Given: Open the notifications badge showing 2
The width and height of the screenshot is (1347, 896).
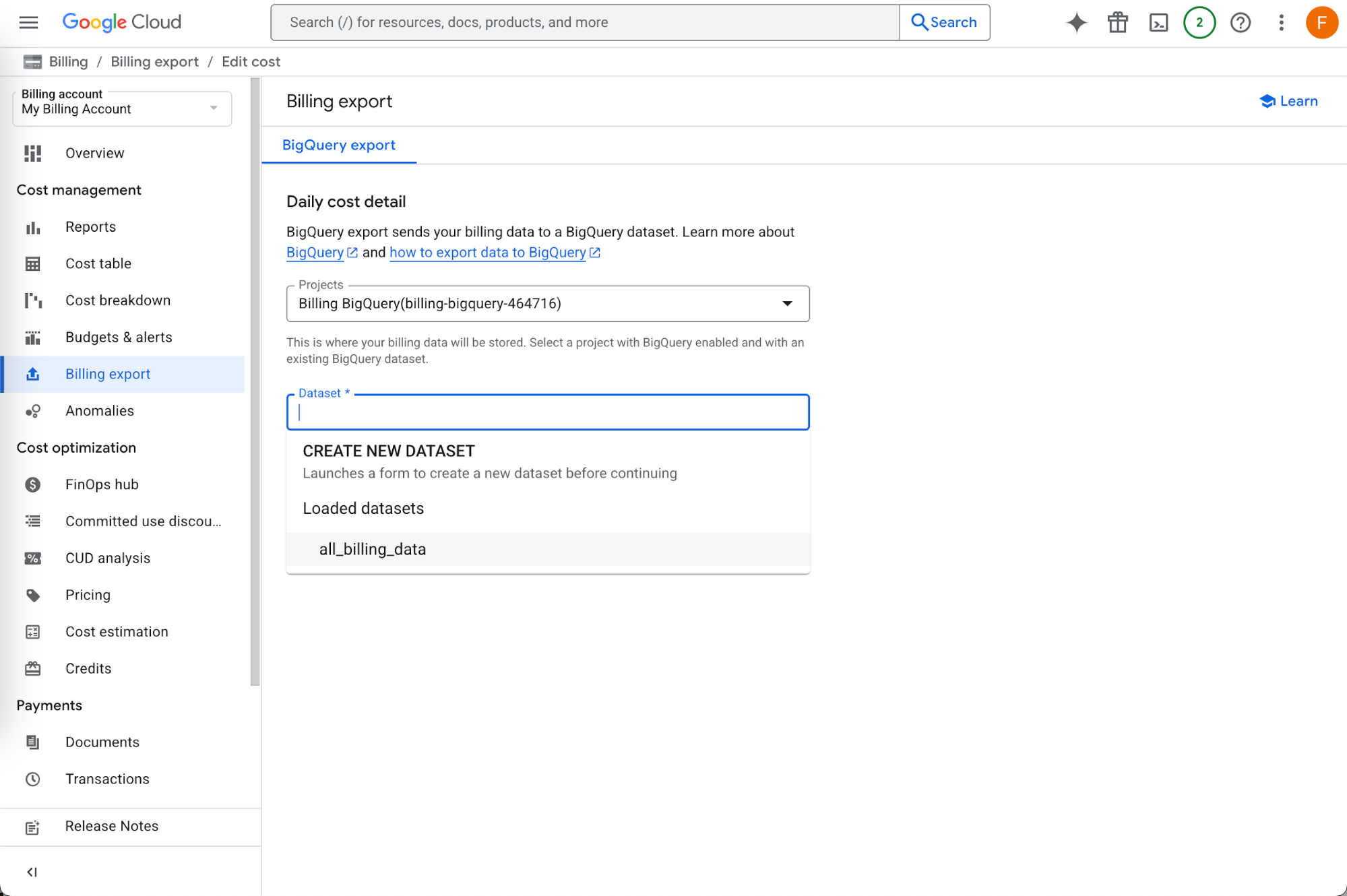Looking at the screenshot, I should [x=1199, y=22].
